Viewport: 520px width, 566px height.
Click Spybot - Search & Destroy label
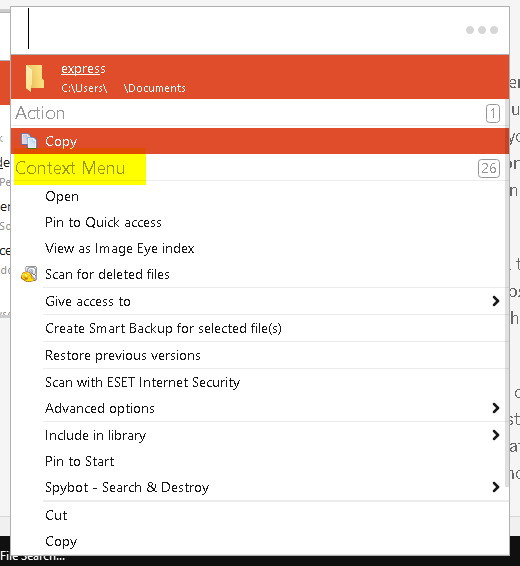127,487
